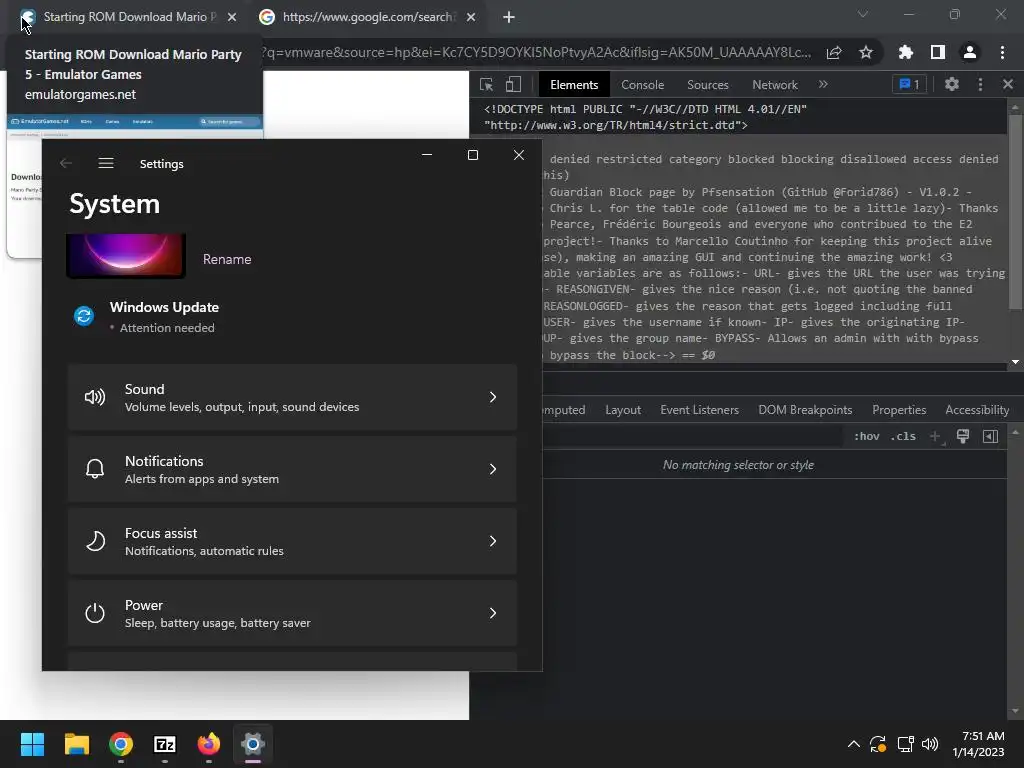This screenshot has height=768, width=1024.
Task: Switch to the Console tab
Action: click(x=642, y=85)
